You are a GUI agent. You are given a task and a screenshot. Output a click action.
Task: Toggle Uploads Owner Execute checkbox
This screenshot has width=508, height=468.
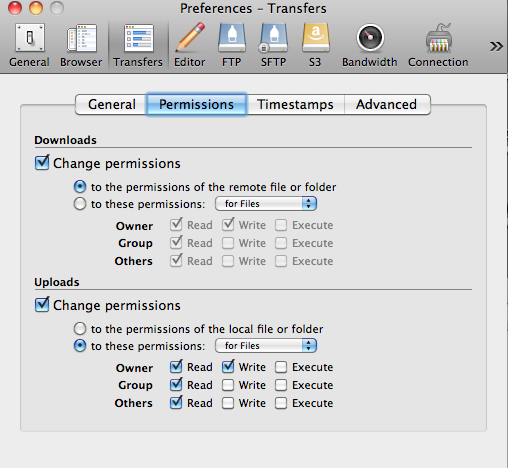[x=281, y=367]
